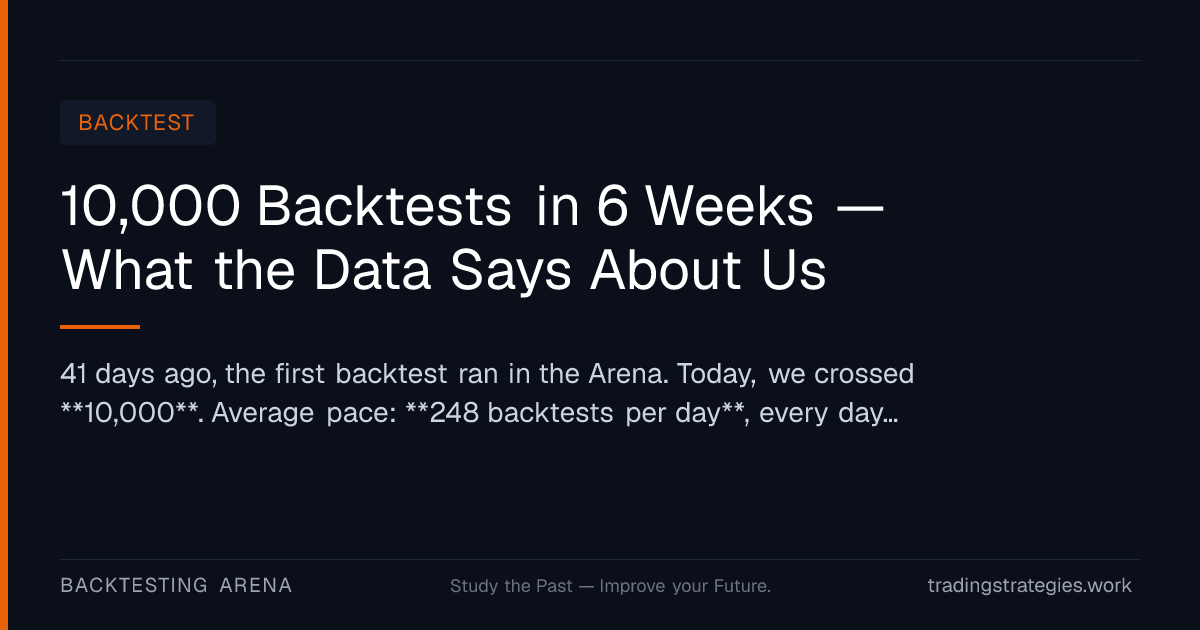Click the short orange accent underline below the title
The width and height of the screenshot is (1200, 630).
pos(100,326)
